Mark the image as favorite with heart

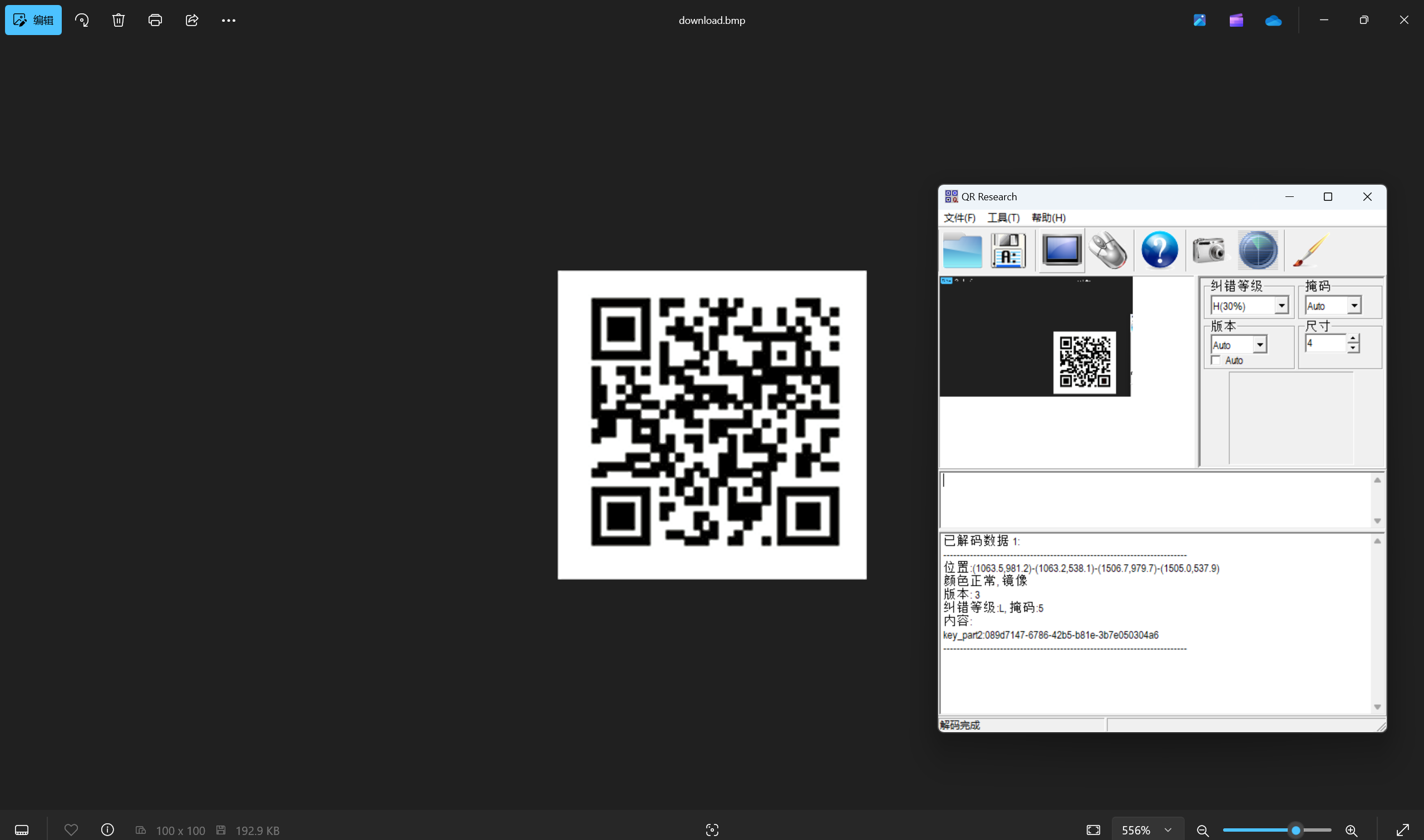(x=71, y=830)
